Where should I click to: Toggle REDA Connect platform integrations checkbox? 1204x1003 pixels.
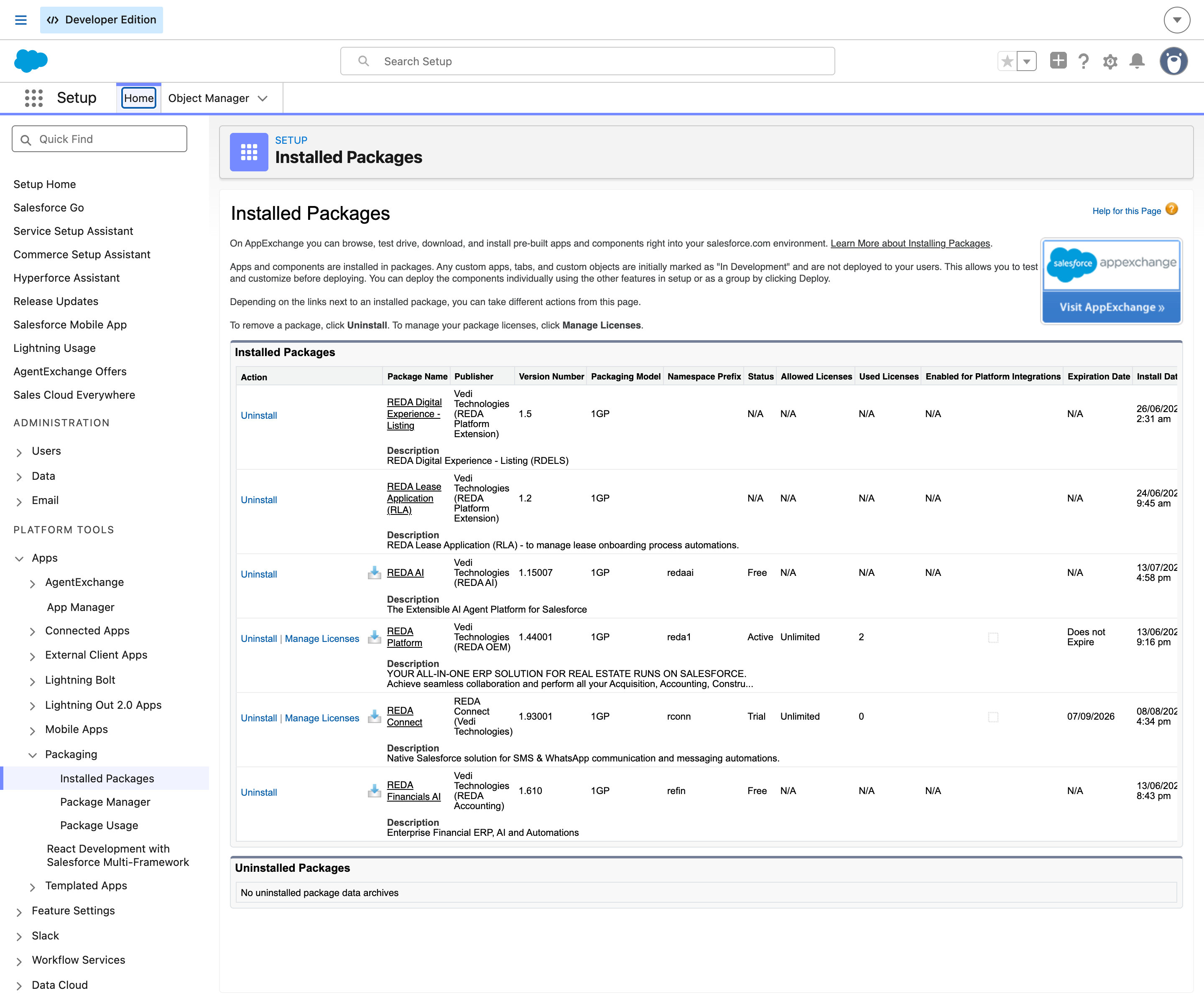point(993,717)
